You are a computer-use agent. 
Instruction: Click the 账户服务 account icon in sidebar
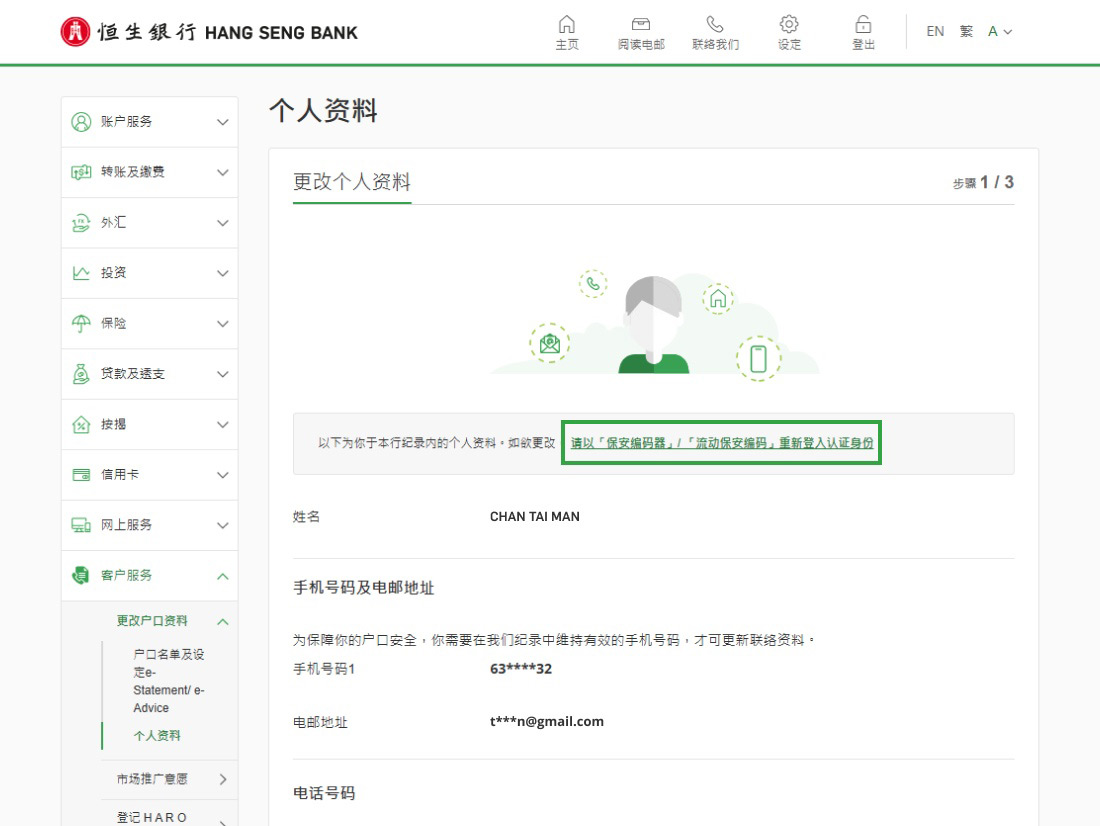coord(81,122)
